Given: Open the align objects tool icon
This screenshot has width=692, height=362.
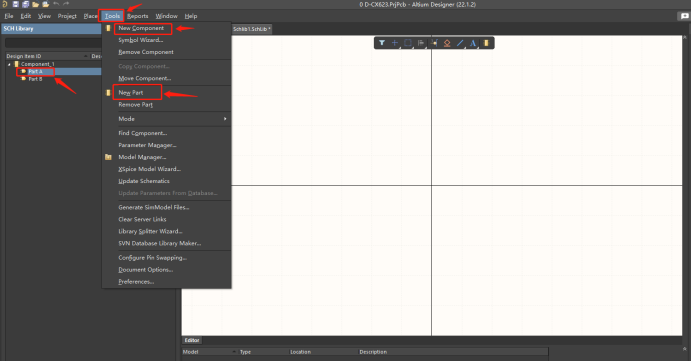Looking at the screenshot, I should [x=421, y=43].
